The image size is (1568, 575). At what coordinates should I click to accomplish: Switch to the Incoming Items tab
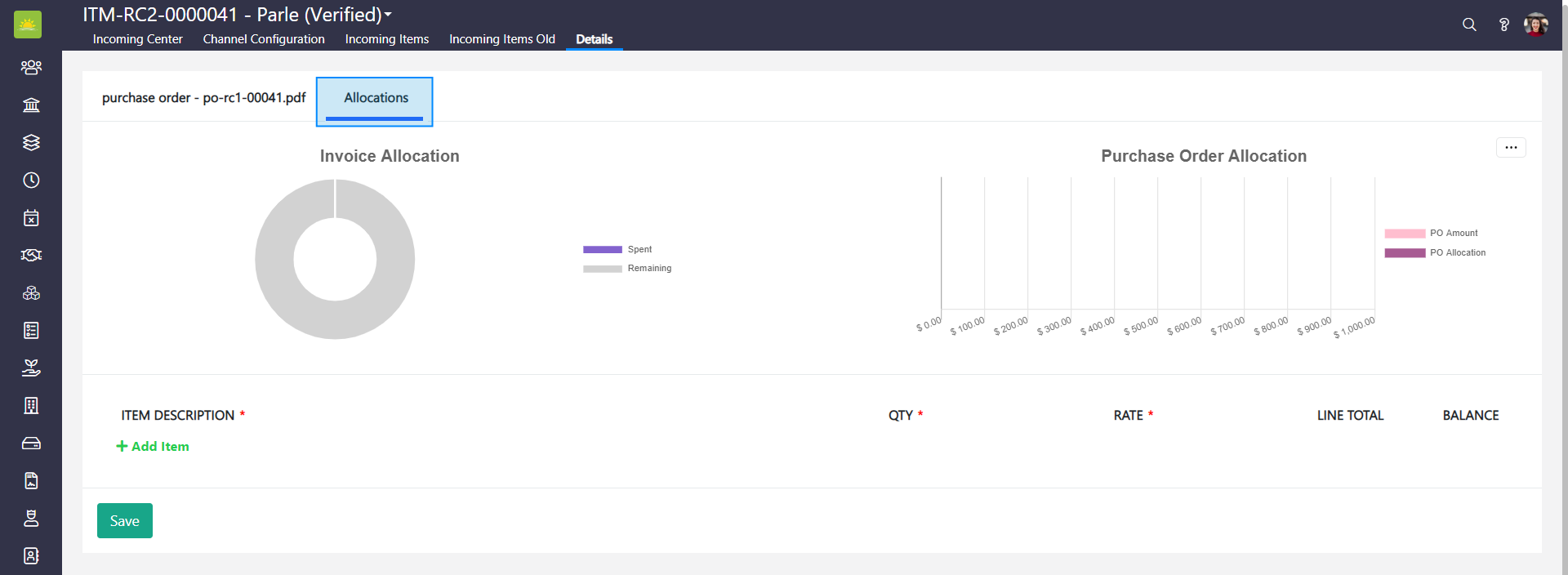[386, 39]
